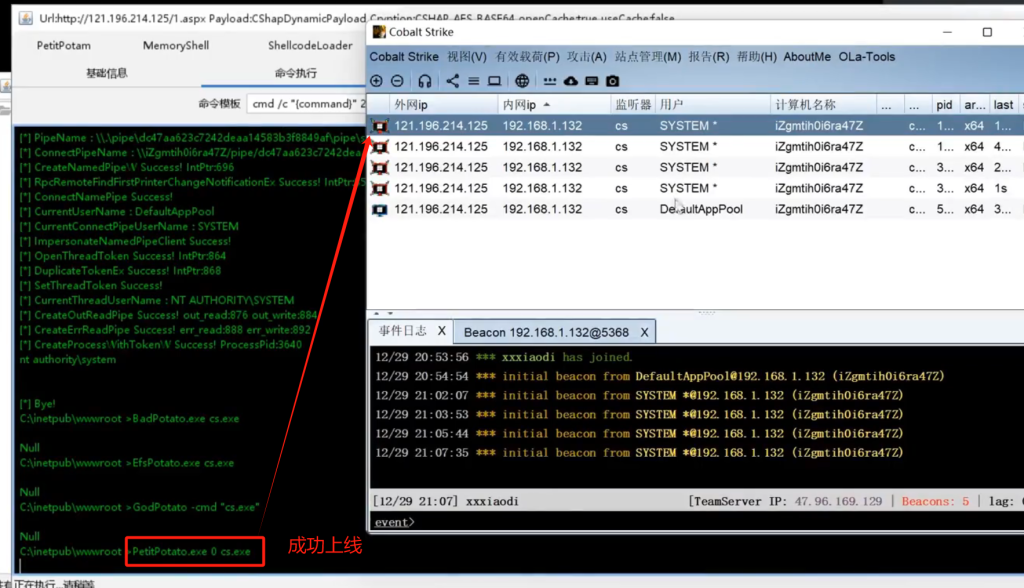Image resolution: width=1024 pixels, height=588 pixels.
Task: Open the AboutMe menu
Action: click(x=807, y=57)
